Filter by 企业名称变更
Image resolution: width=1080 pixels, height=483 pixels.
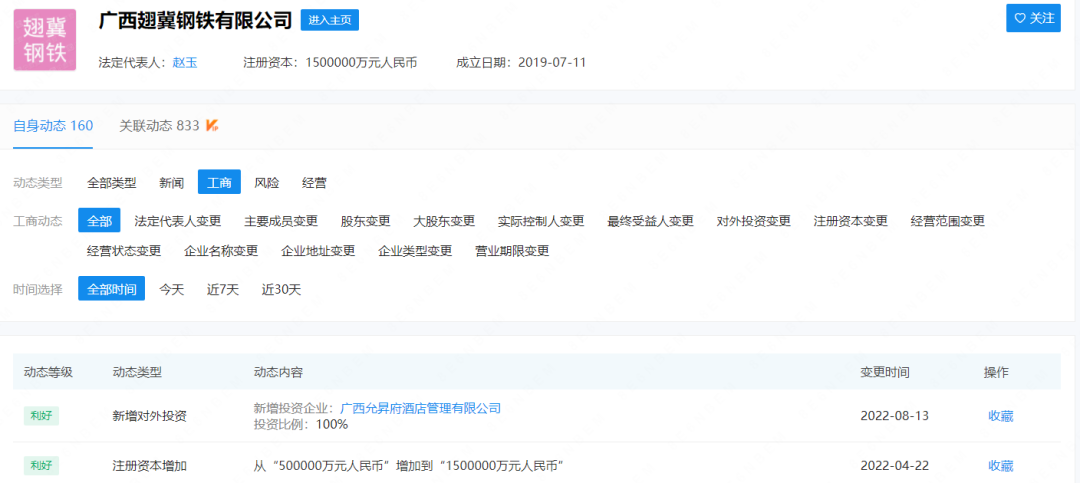coord(221,251)
